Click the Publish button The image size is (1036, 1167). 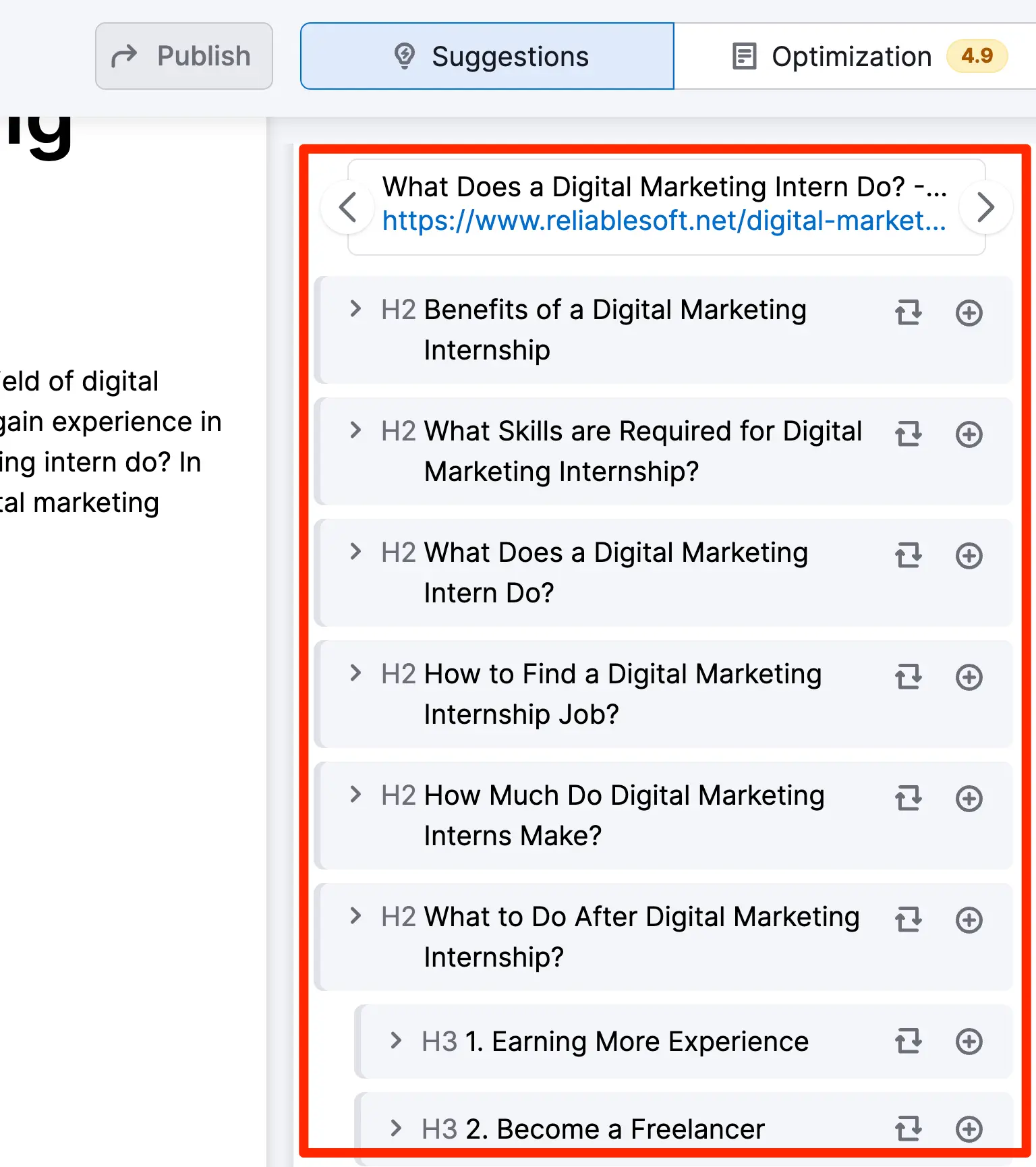pyautogui.click(x=183, y=56)
